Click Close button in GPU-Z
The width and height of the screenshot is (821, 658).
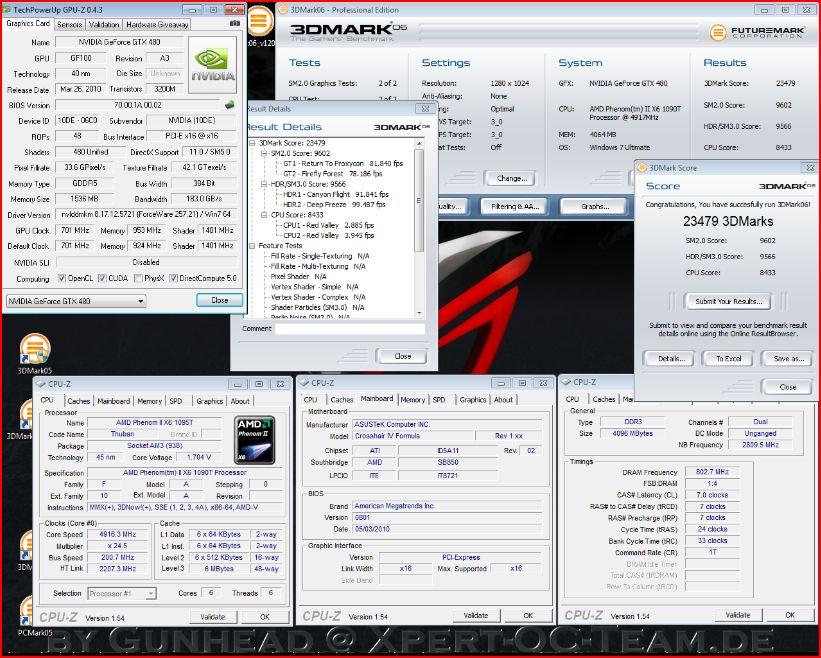[219, 300]
